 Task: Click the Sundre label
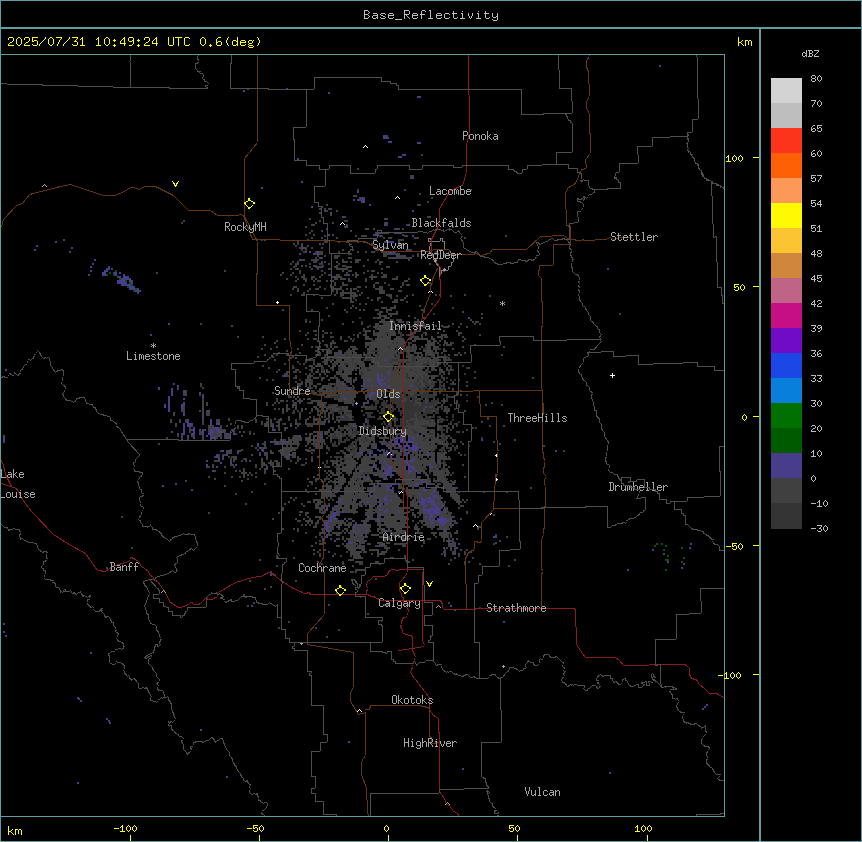coord(292,391)
